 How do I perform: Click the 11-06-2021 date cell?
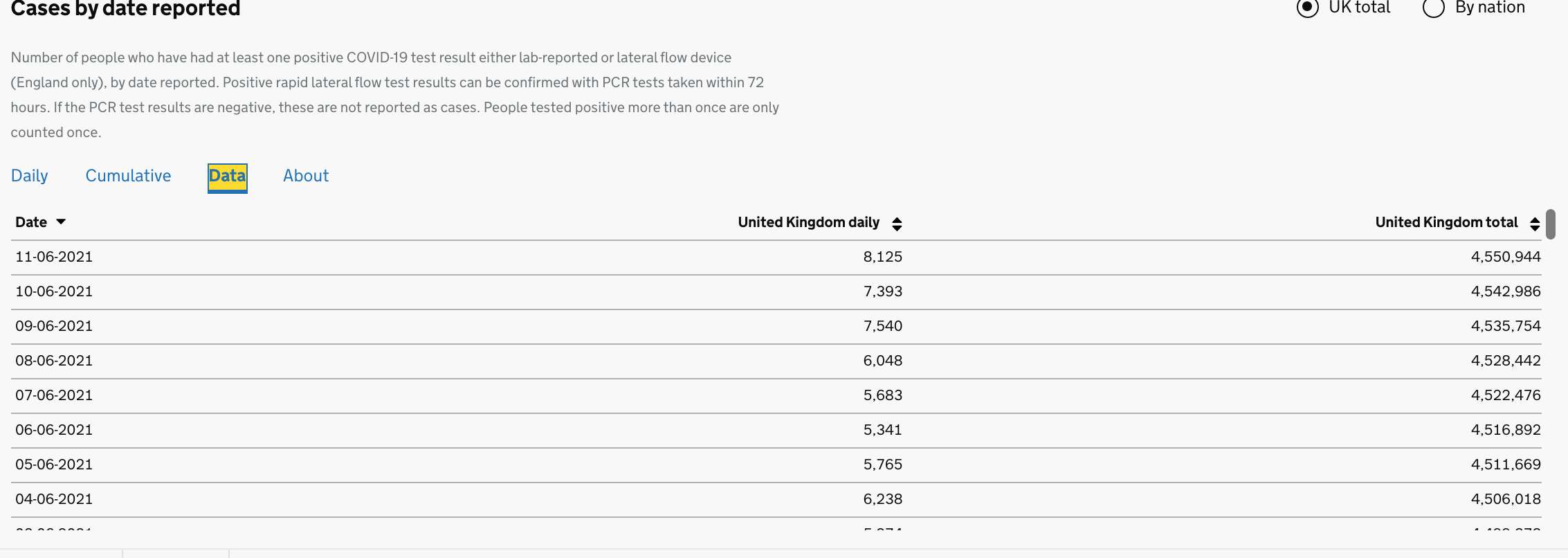(54, 257)
